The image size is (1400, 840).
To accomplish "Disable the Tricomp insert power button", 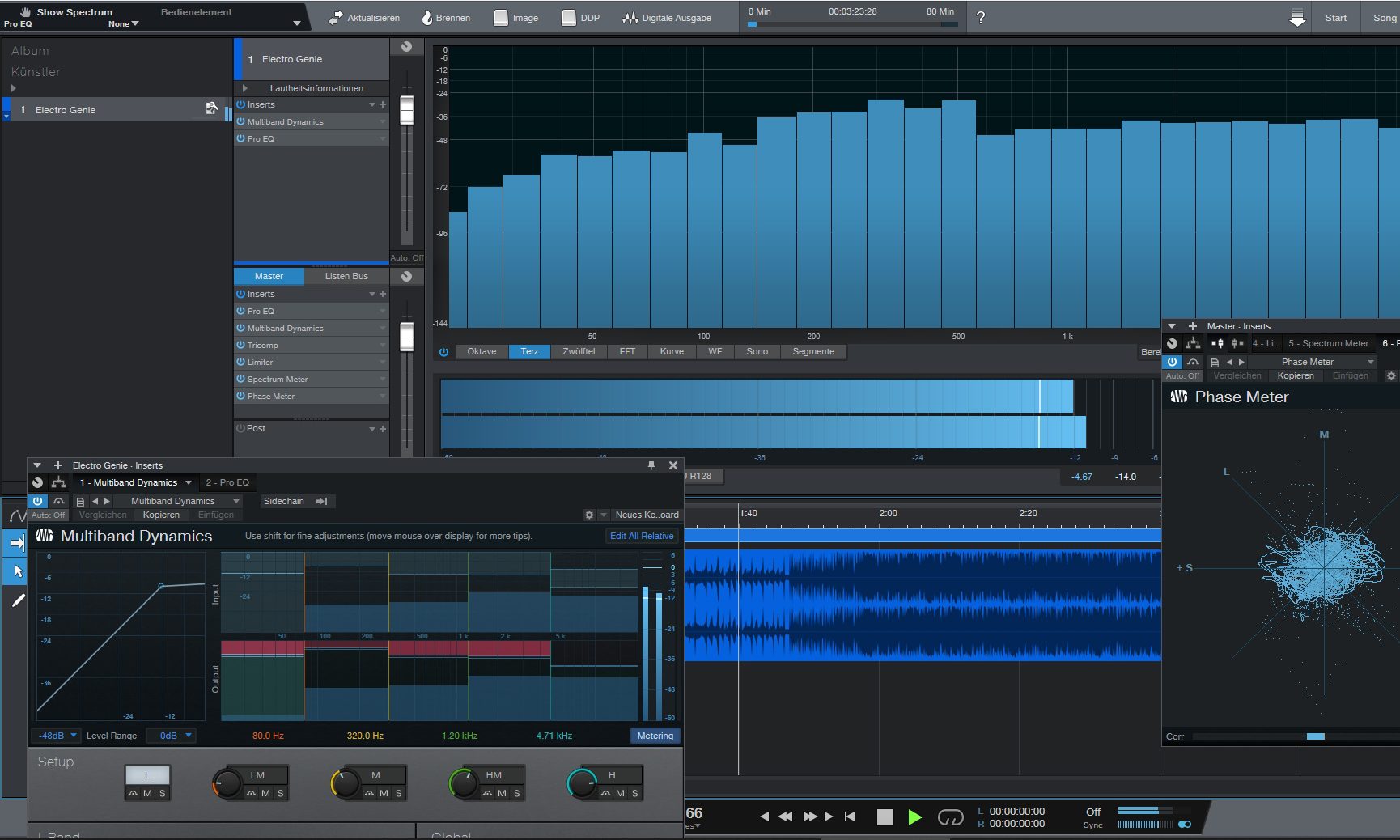I will click(x=241, y=345).
